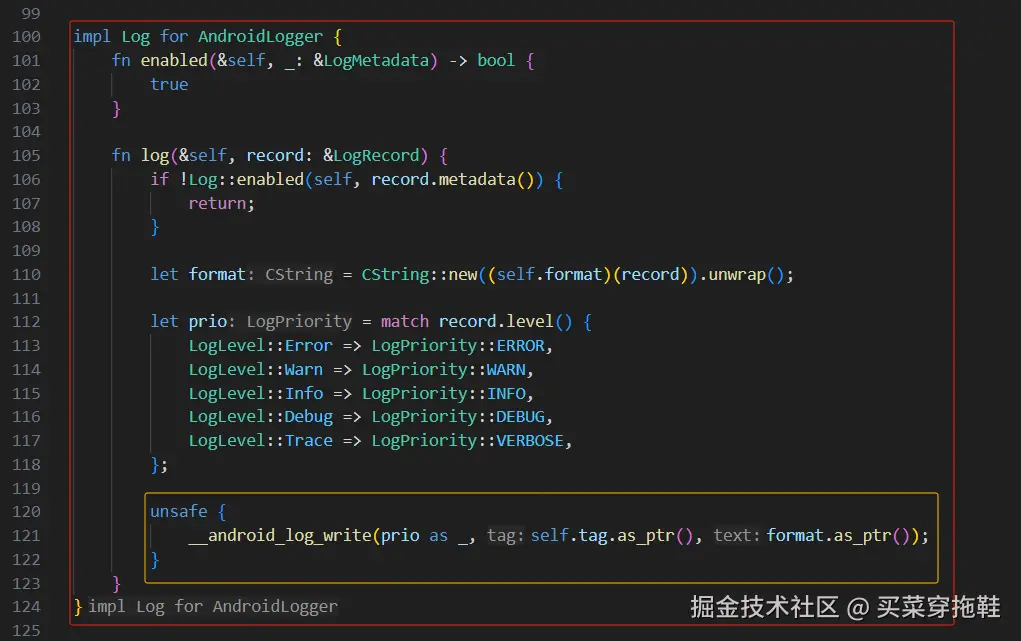Click LogLevel::Warn on line 114
The image size is (1021, 641).
[x=256, y=370]
